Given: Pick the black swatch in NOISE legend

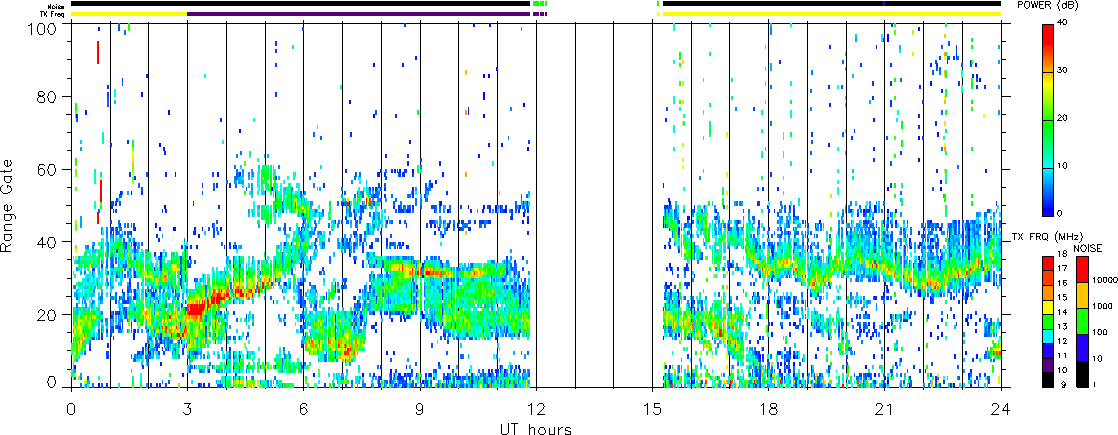Looking at the screenshot, I should point(1082,374).
